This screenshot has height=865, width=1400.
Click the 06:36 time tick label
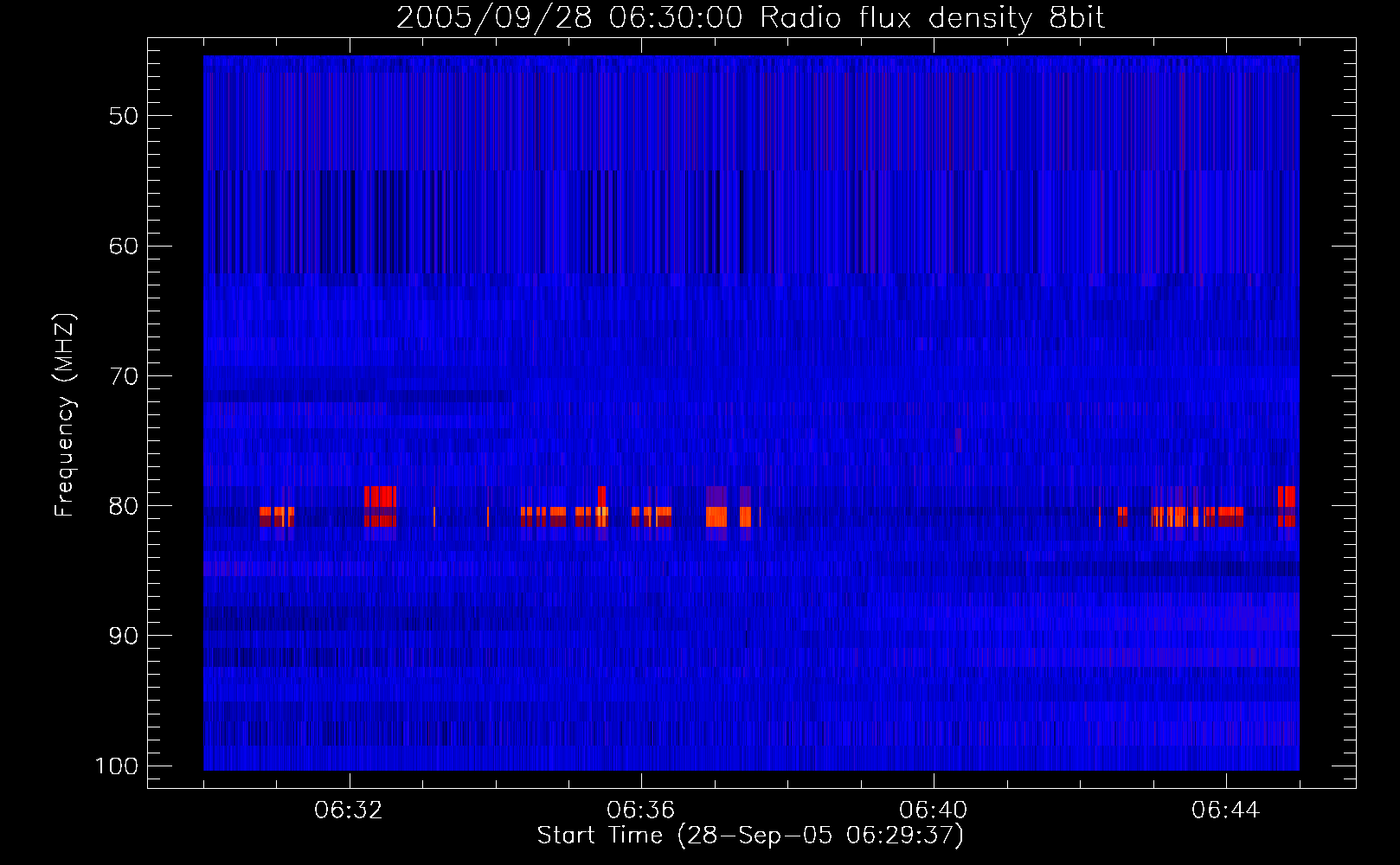[x=641, y=811]
